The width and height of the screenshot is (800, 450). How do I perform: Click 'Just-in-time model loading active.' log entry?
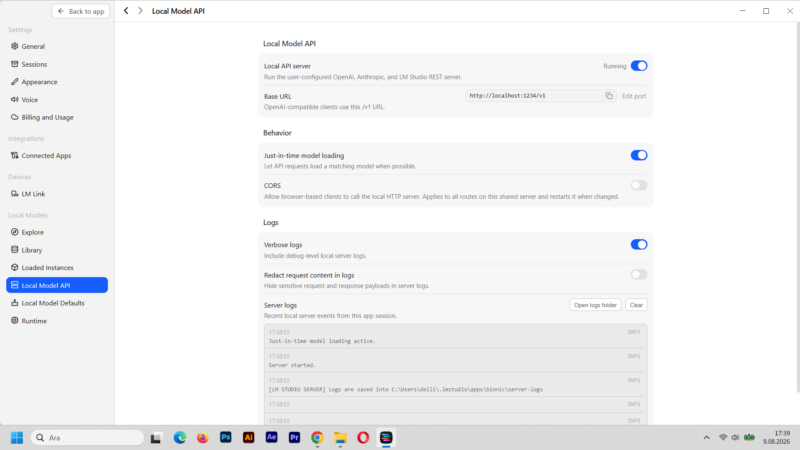(x=456, y=336)
